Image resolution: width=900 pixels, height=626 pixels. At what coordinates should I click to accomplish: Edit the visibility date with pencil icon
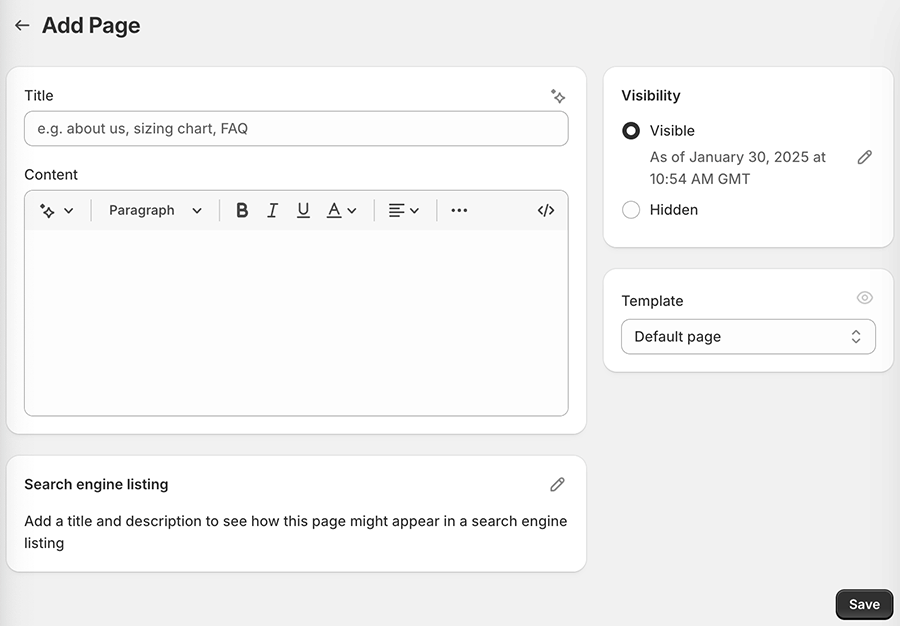(x=864, y=157)
